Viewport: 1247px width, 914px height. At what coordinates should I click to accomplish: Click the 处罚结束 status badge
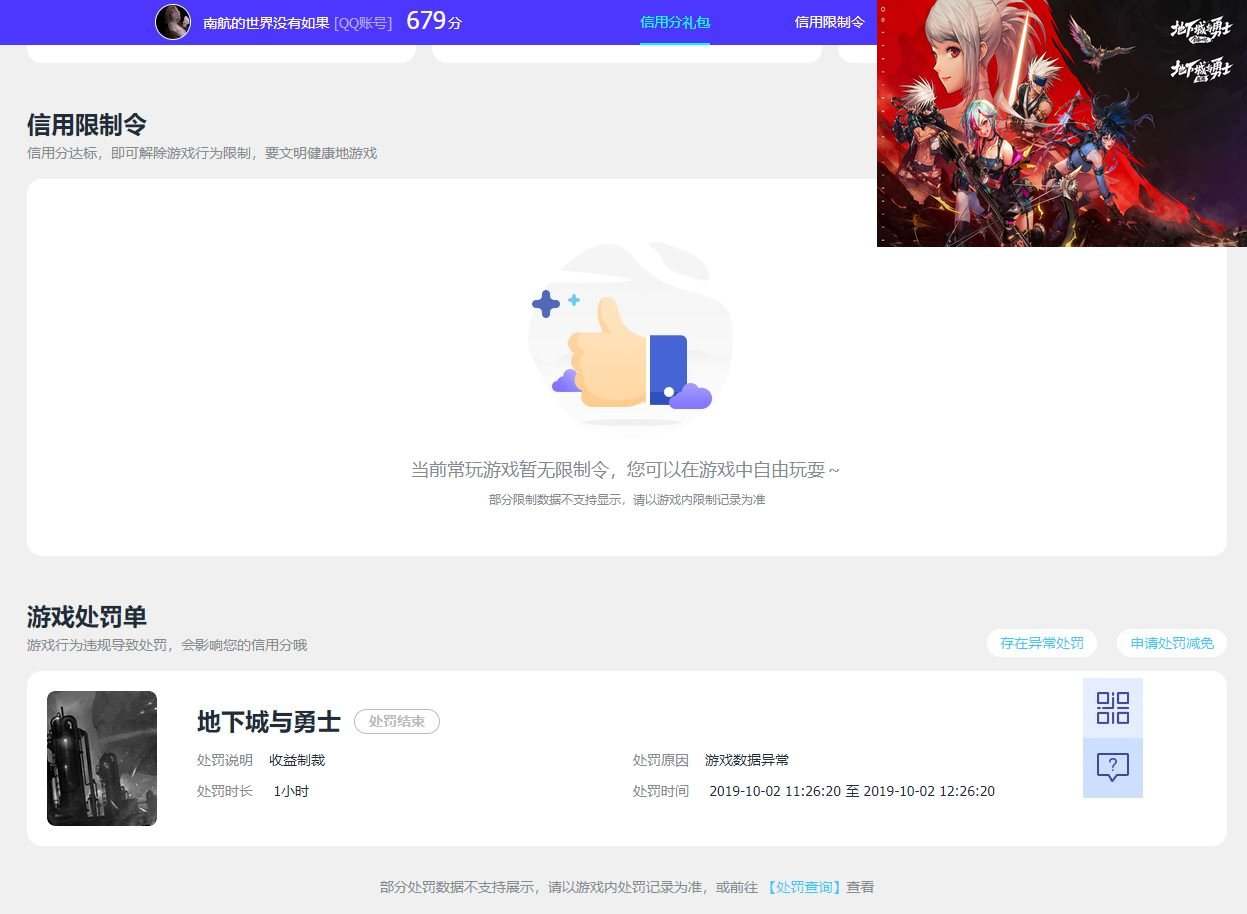[x=397, y=721]
